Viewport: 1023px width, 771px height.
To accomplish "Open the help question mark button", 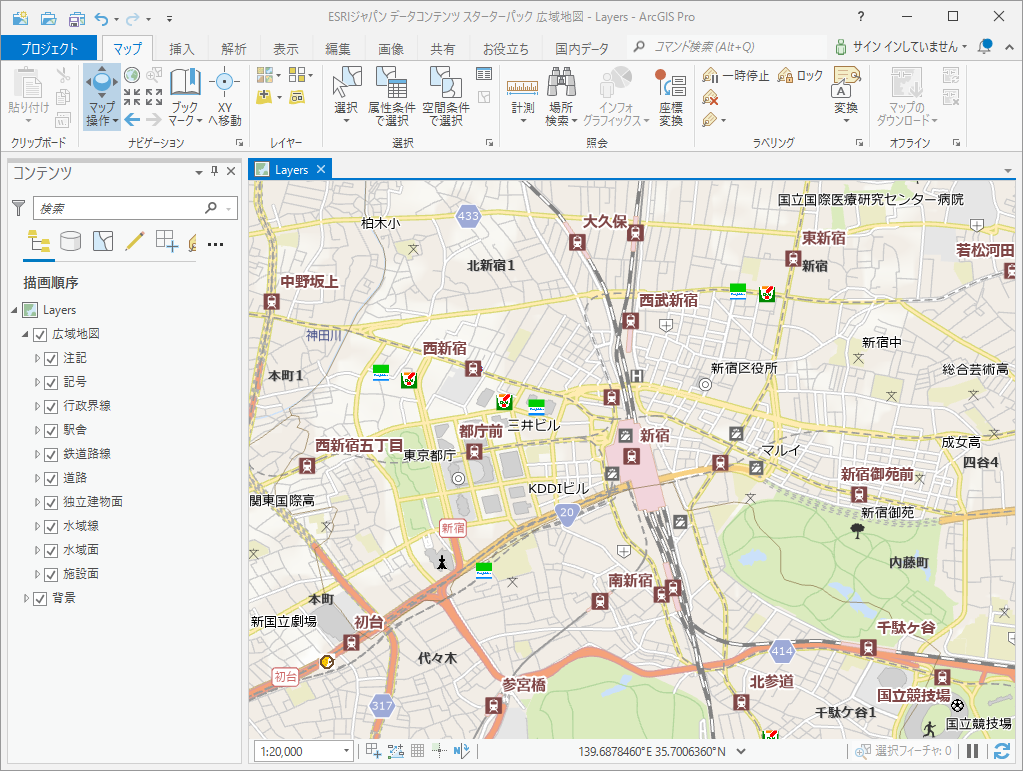I will click(x=861, y=16).
